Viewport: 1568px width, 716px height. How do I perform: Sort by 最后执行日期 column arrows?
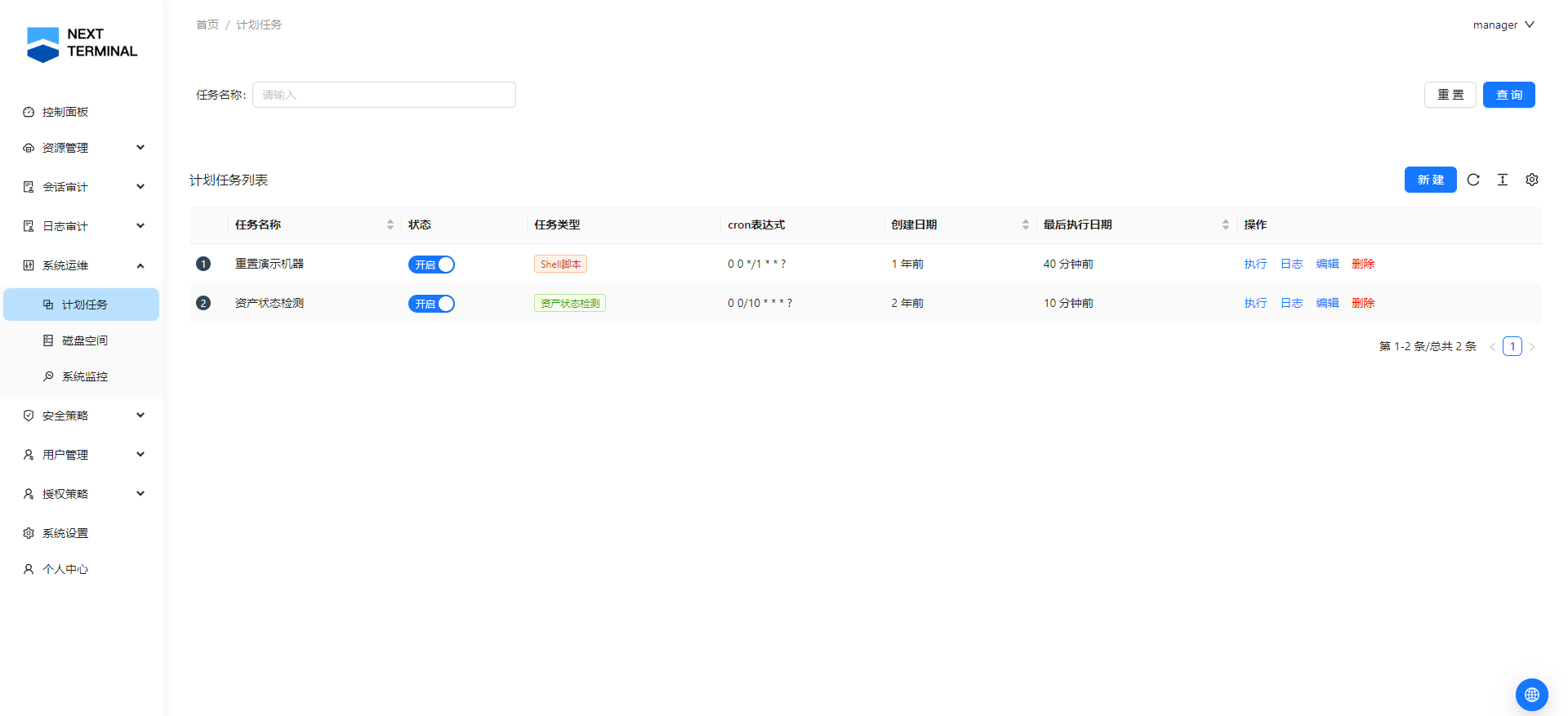(x=1226, y=225)
